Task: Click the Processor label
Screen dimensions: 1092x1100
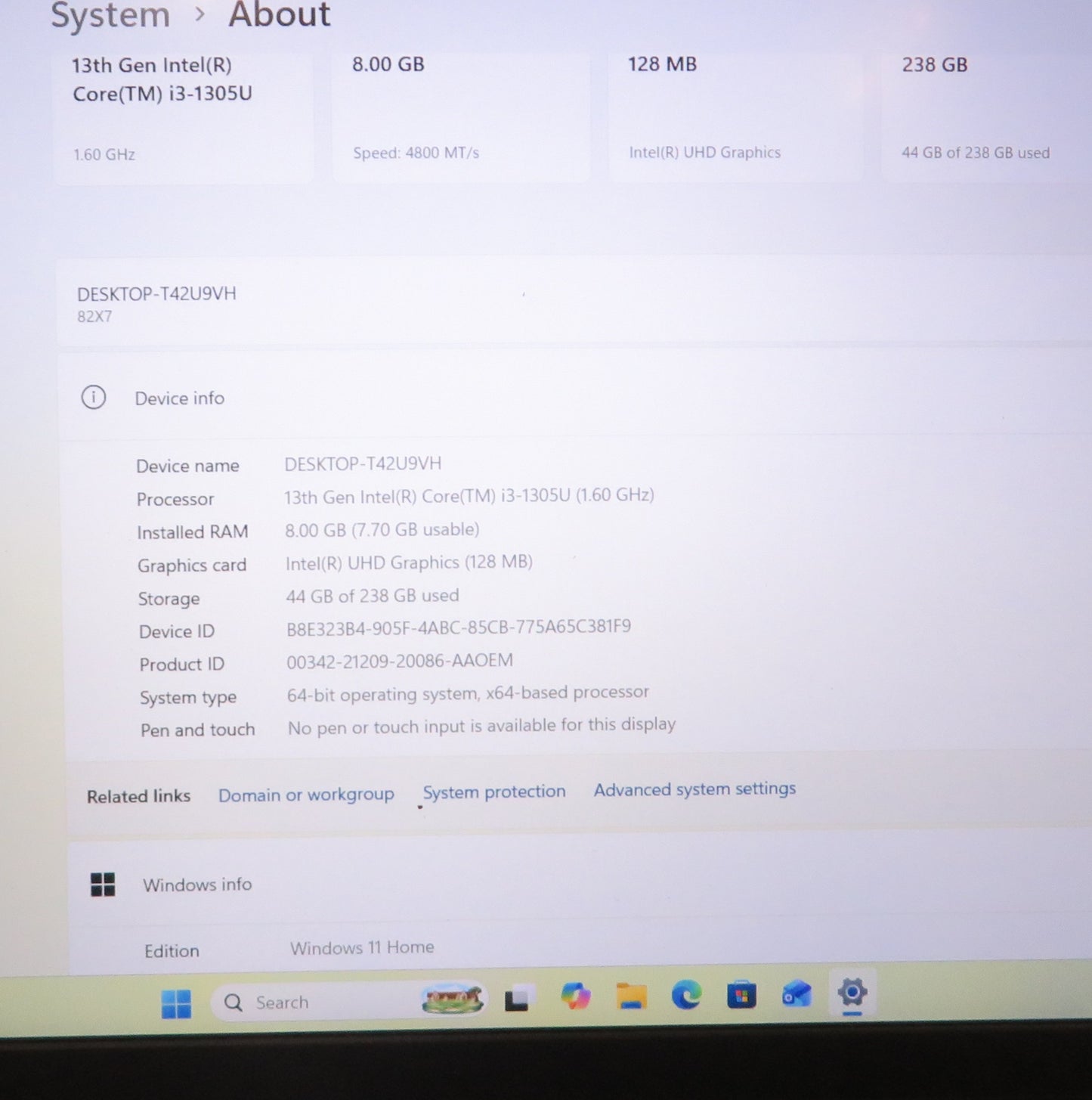Action: click(x=175, y=499)
